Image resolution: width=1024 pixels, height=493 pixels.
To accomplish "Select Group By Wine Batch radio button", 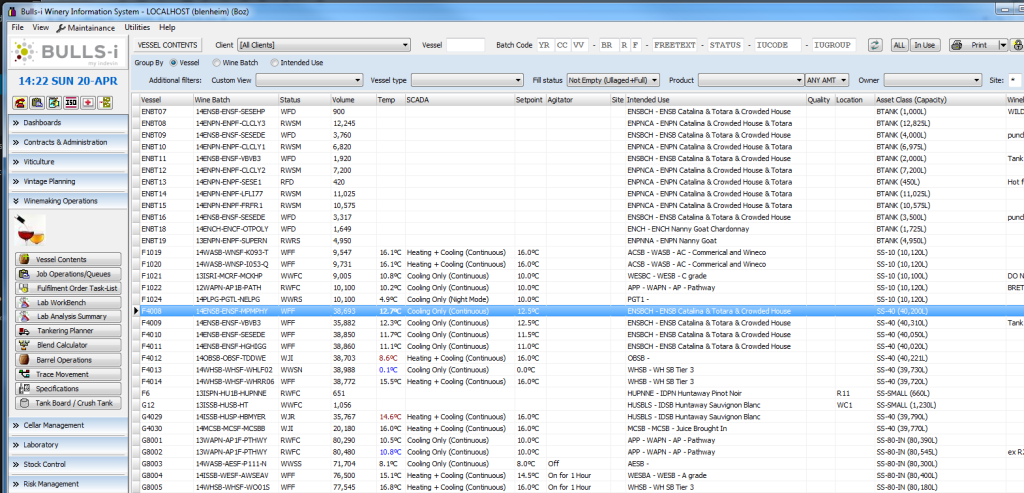I will pos(216,63).
